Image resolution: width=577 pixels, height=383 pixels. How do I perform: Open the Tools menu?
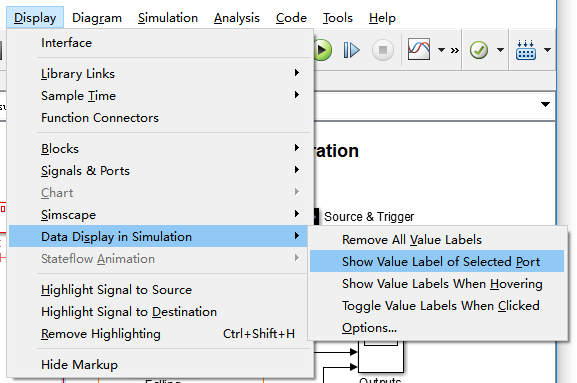[337, 18]
